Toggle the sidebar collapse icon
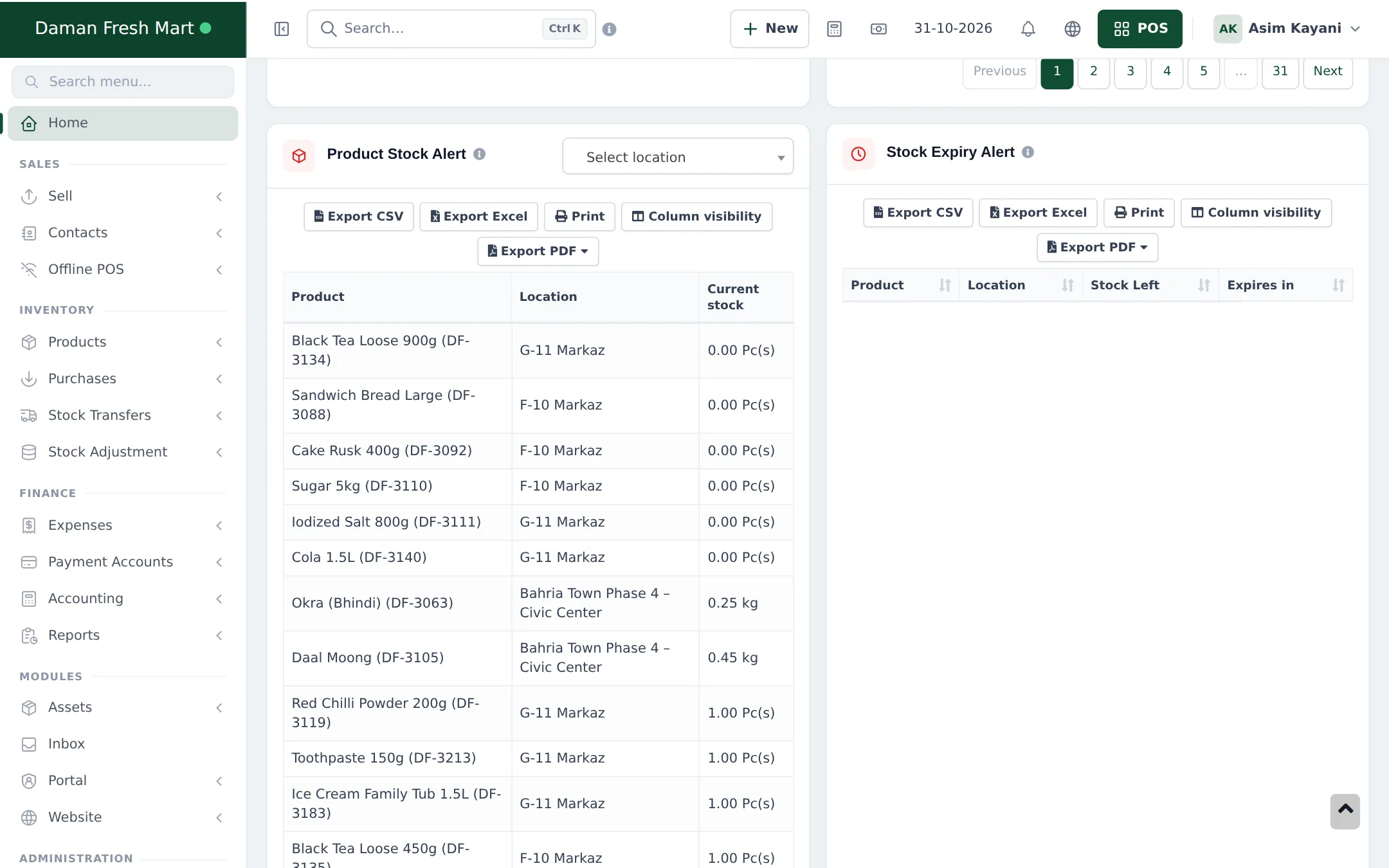1389x868 pixels. (282, 29)
